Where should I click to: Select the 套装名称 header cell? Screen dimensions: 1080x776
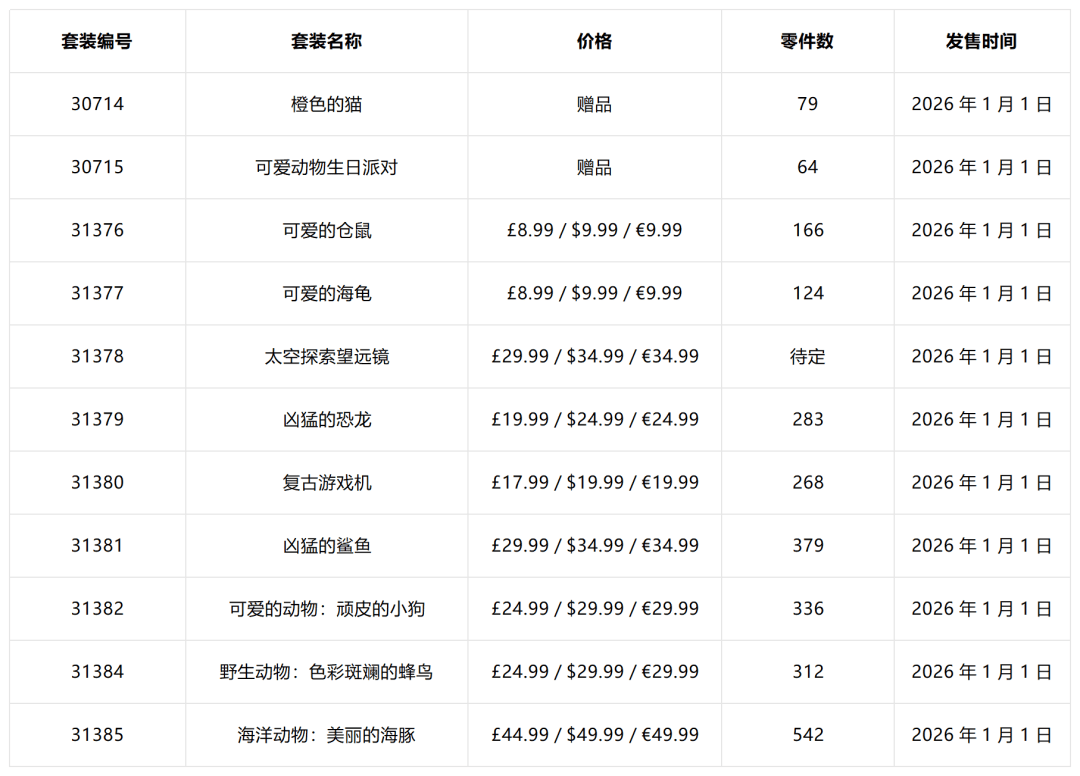coord(326,42)
